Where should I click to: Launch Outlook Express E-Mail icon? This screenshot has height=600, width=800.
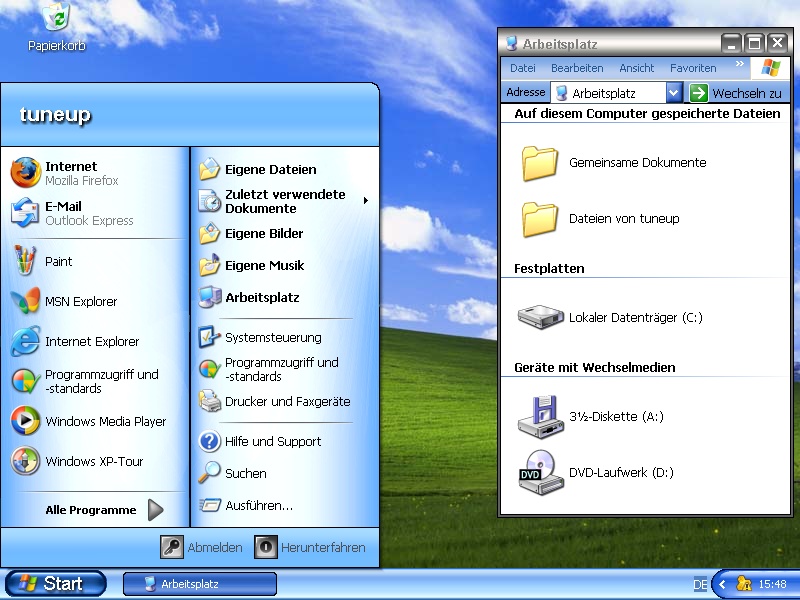(24, 213)
